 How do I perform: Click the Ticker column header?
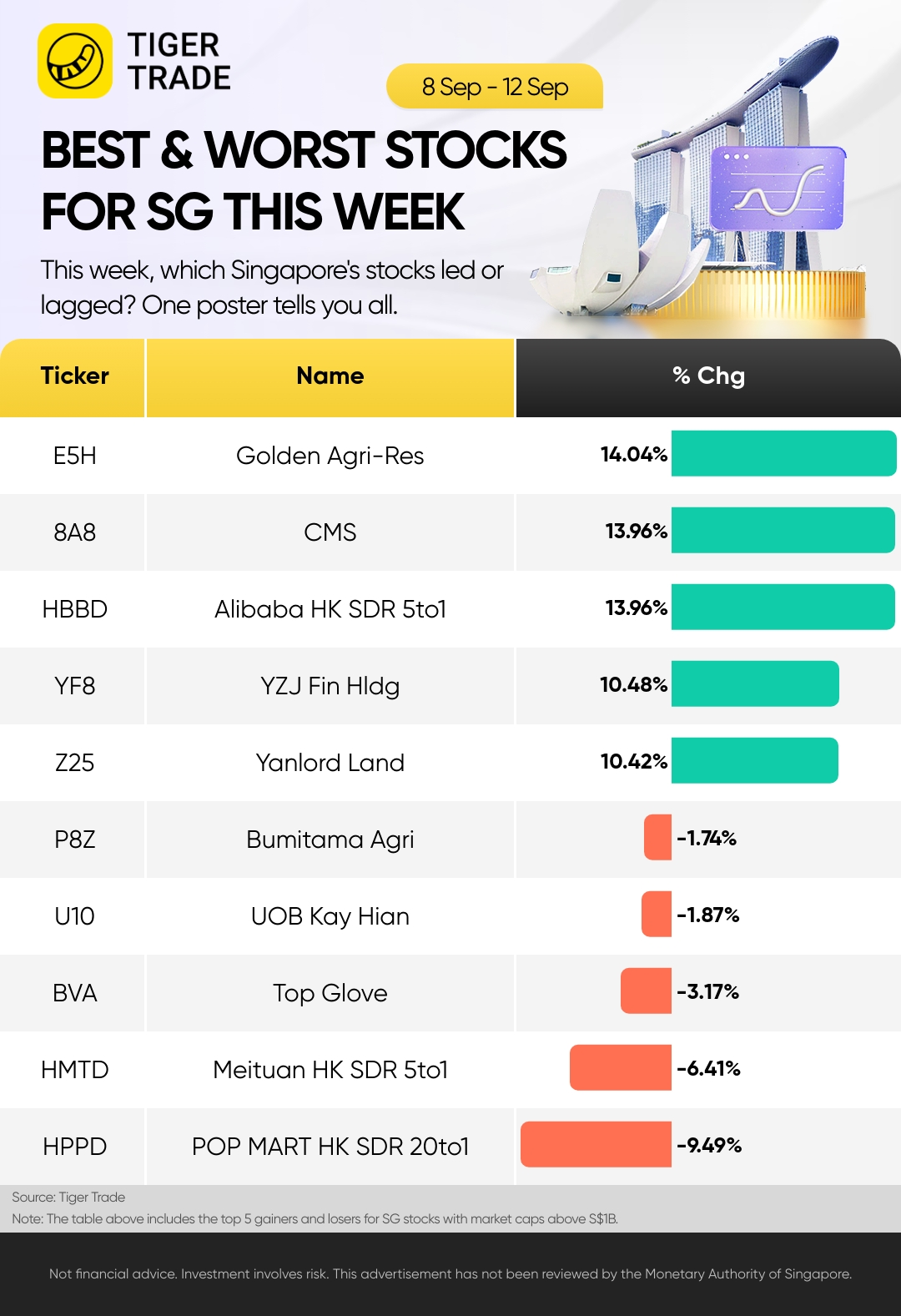[74, 376]
